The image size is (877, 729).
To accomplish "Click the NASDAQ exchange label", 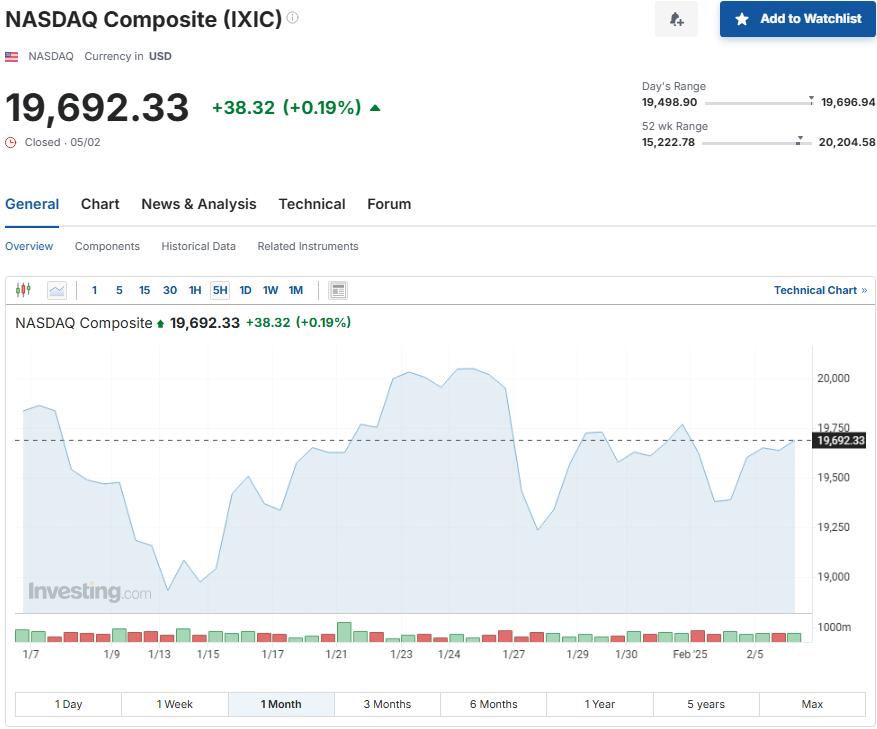I will click(51, 57).
